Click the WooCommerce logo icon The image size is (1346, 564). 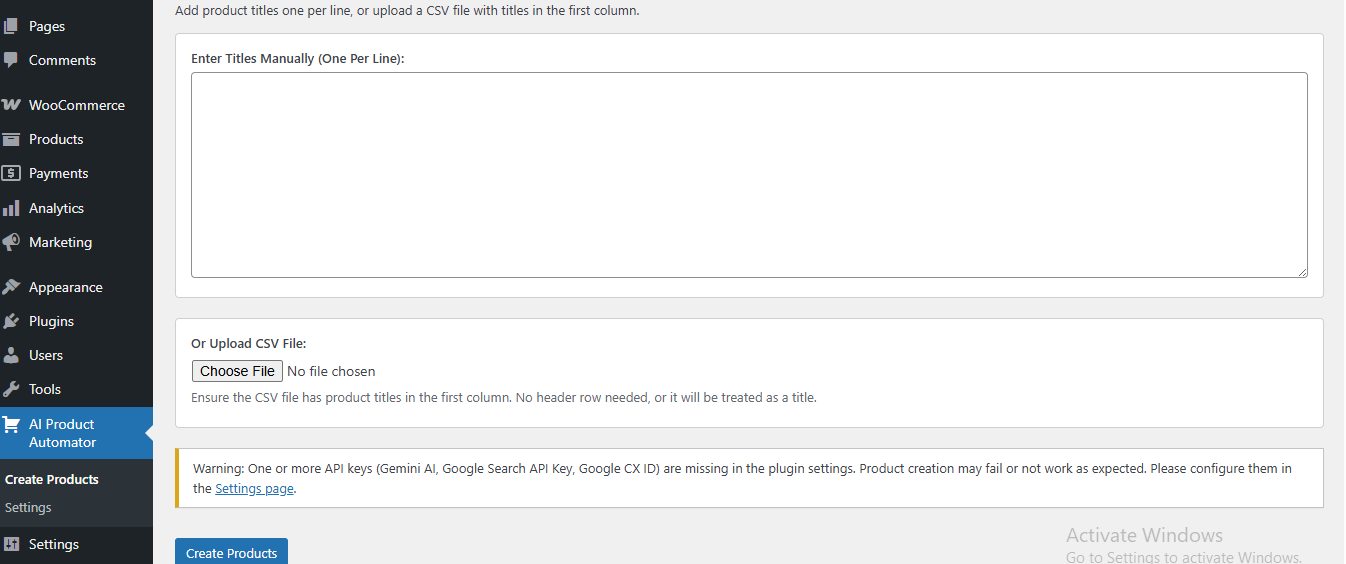[11, 105]
